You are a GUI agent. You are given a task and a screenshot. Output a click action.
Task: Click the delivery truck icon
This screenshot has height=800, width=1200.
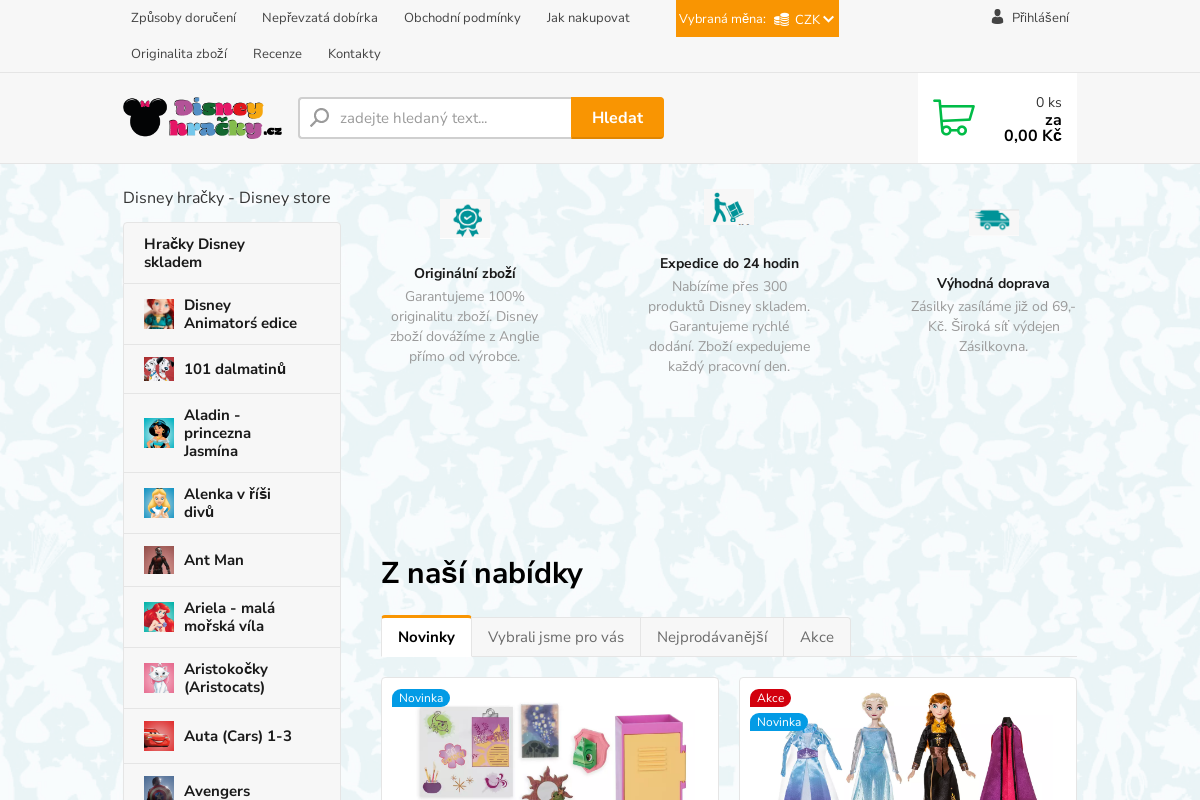tap(992, 219)
